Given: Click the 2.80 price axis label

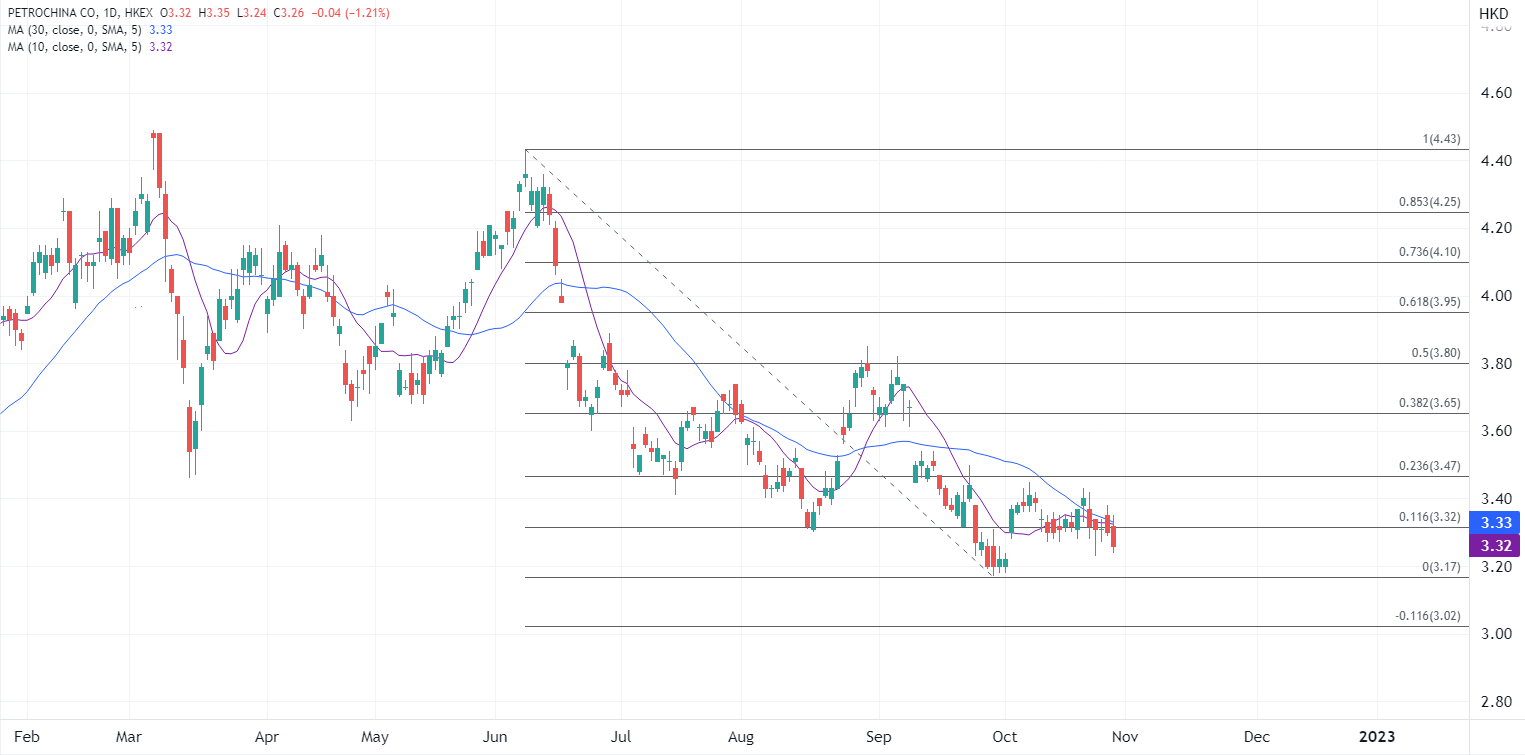Looking at the screenshot, I should coord(1493,702).
